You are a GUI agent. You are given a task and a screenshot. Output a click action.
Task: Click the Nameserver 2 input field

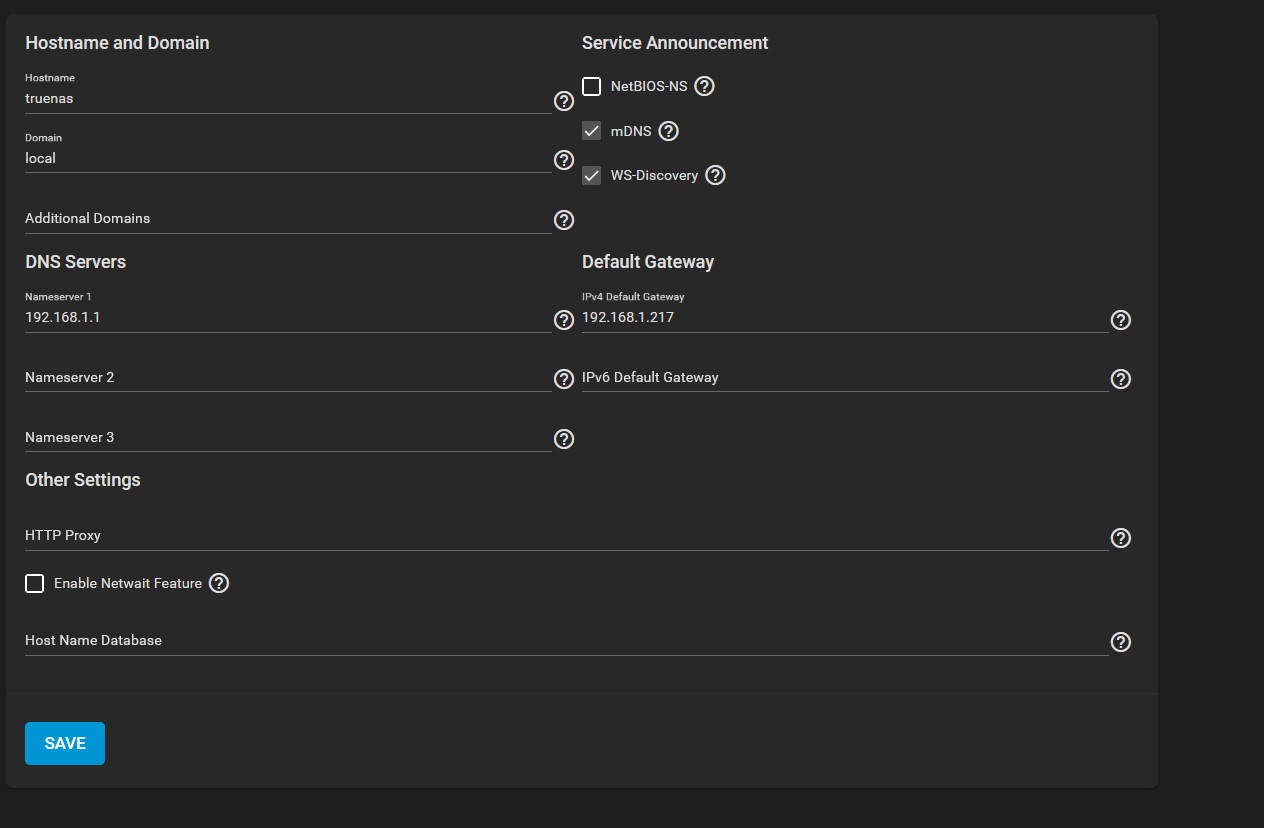pos(288,378)
